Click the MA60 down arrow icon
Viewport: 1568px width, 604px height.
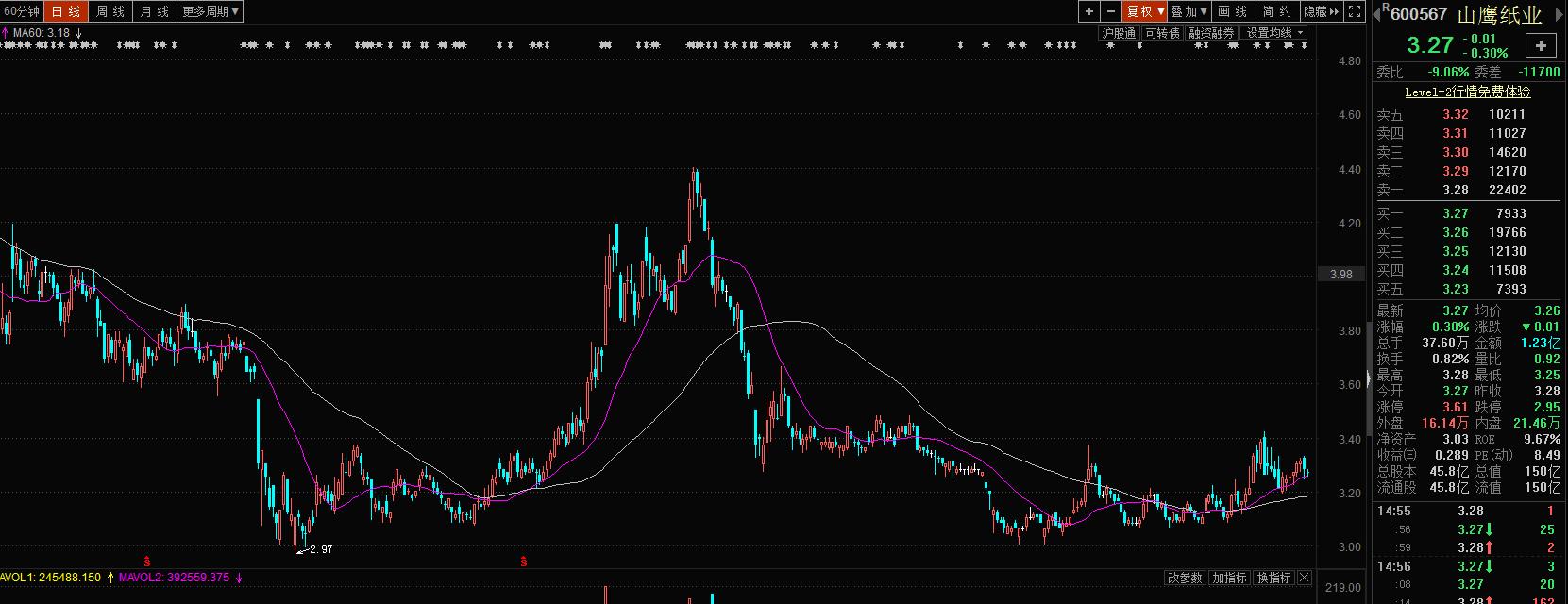[x=79, y=33]
